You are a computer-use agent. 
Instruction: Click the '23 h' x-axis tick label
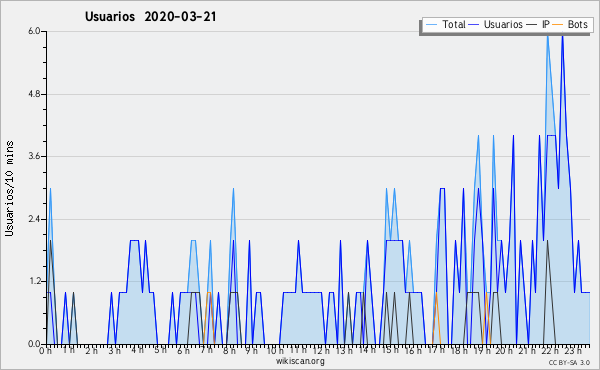(574, 350)
